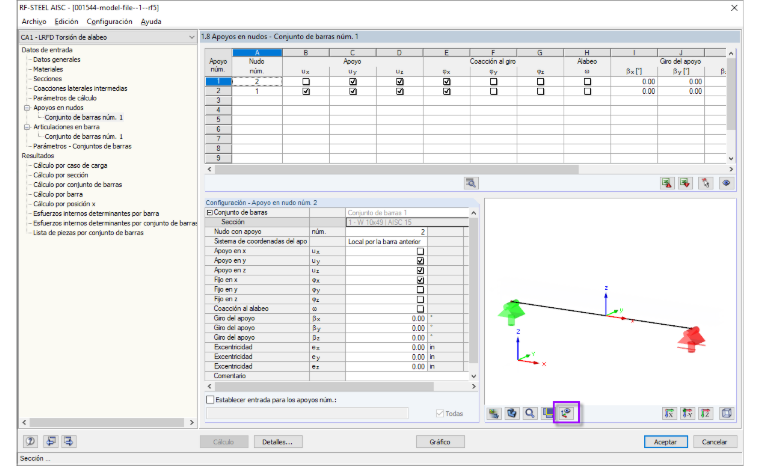Open the Archivo menu
This screenshot has height=466, width=760.
click(x=33, y=21)
